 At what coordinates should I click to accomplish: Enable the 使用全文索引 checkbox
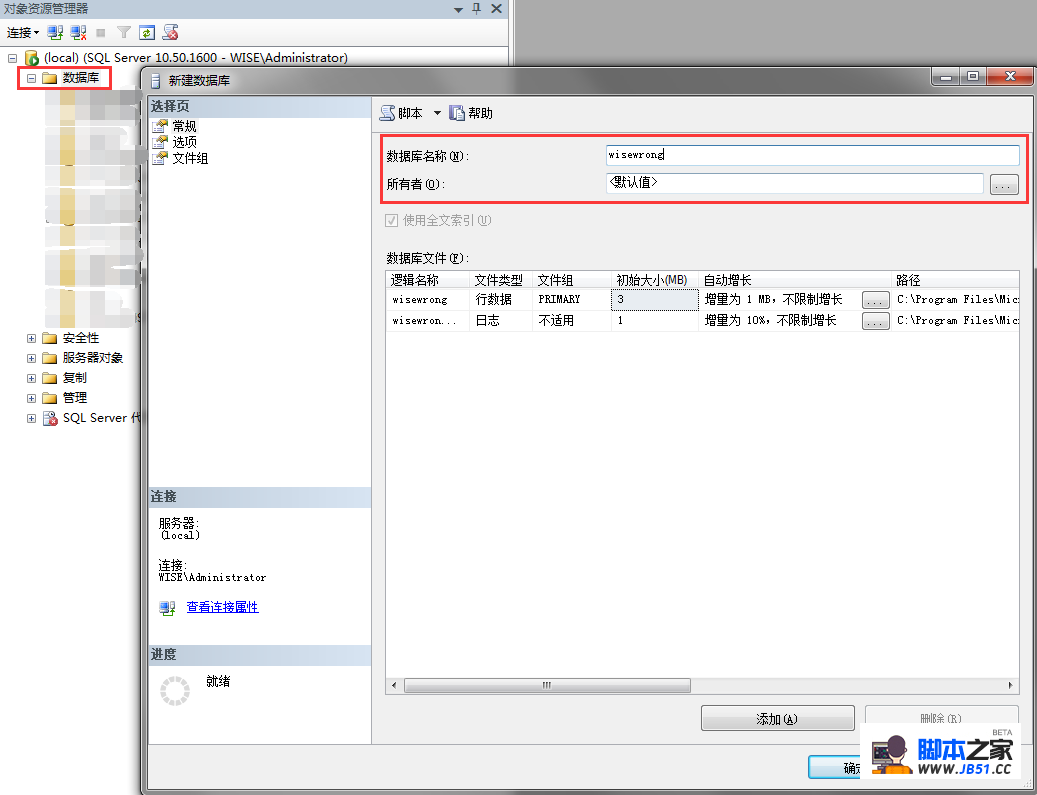tap(391, 220)
